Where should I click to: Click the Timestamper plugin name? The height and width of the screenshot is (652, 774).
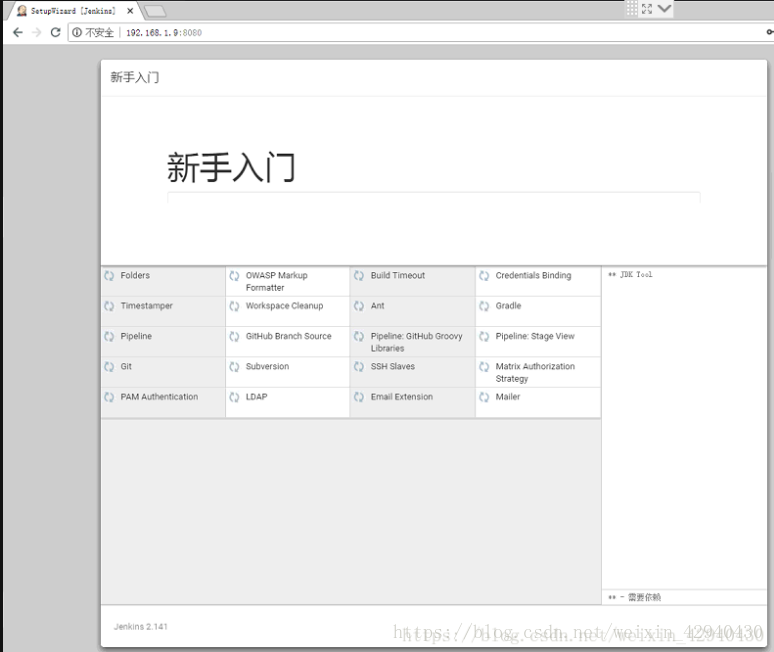point(147,306)
